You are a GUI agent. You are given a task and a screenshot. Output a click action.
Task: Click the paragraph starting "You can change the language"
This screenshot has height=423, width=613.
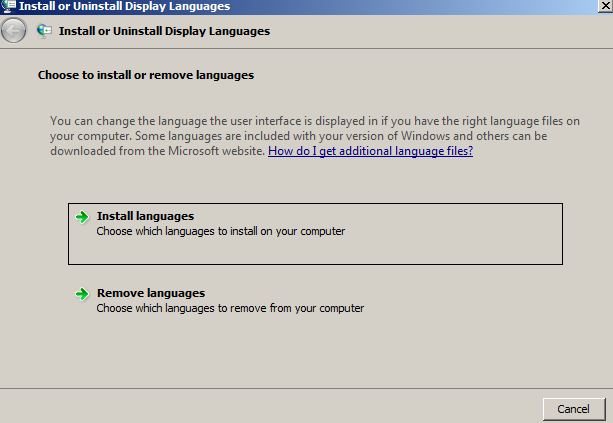click(315, 136)
